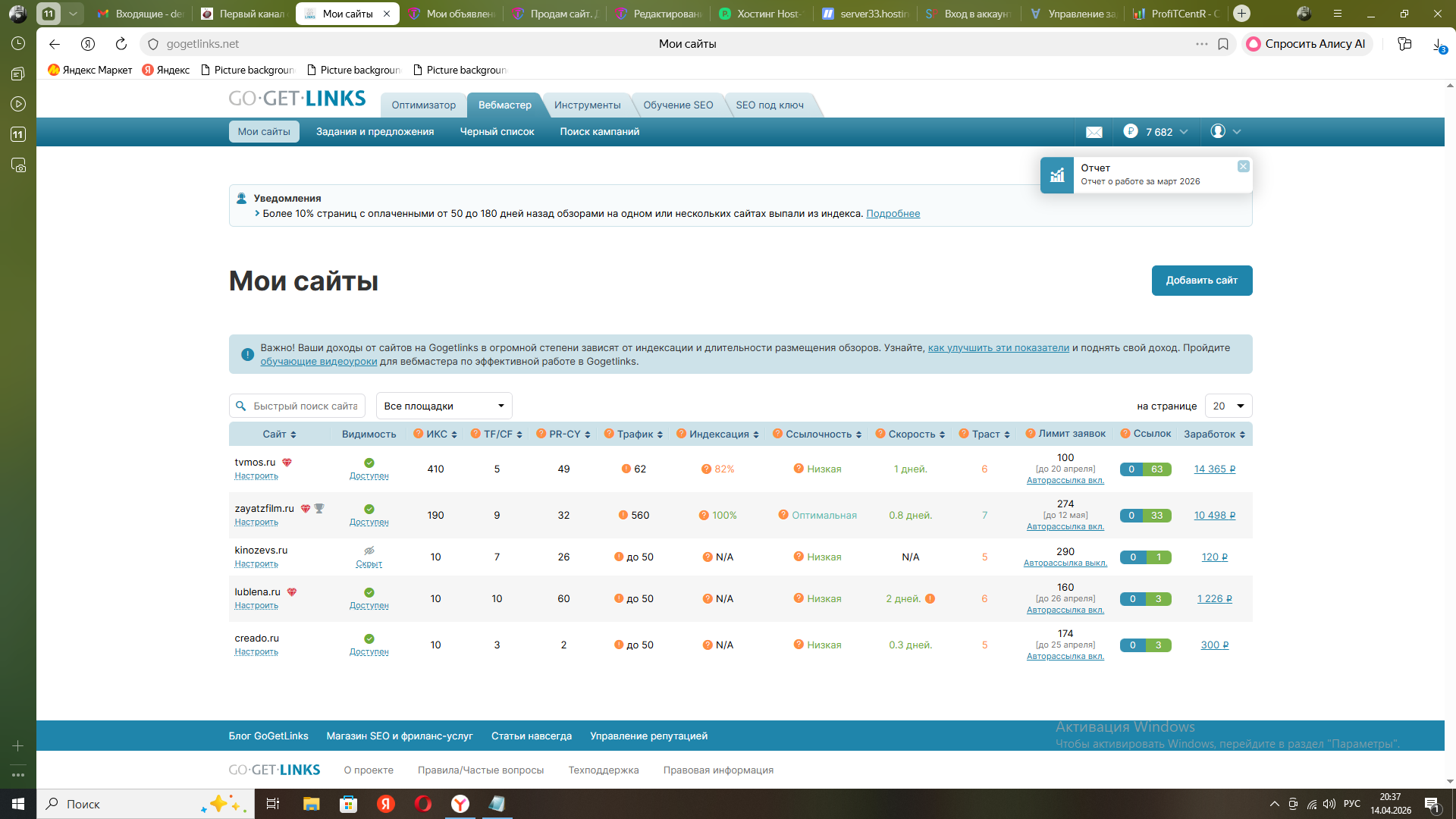The image size is (1456, 819).
Task: Open the Подробнее link in notifications
Action: tap(893, 214)
